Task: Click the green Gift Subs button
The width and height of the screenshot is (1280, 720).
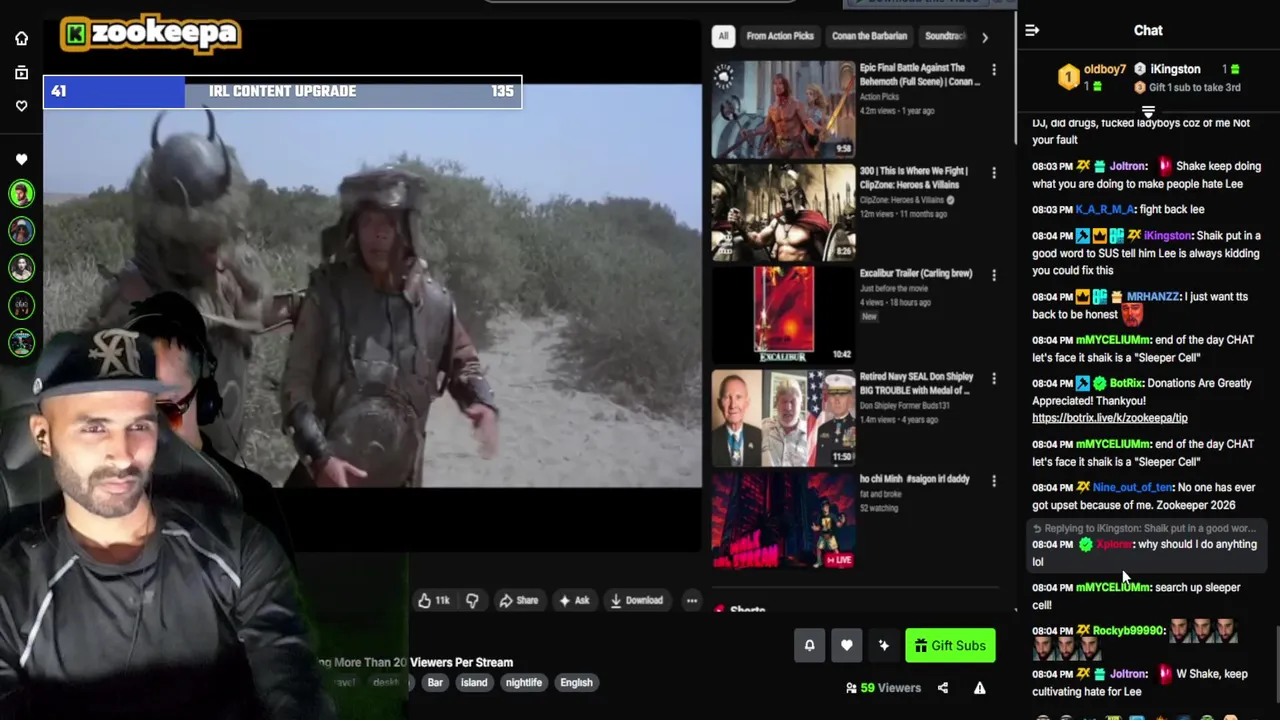Action: (x=950, y=646)
